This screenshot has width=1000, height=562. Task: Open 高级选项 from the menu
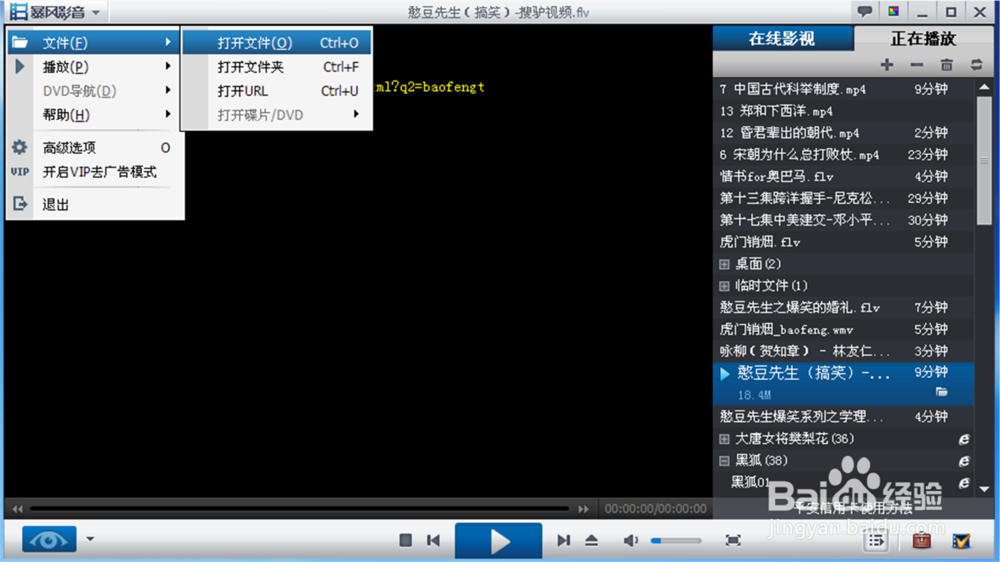(94, 147)
